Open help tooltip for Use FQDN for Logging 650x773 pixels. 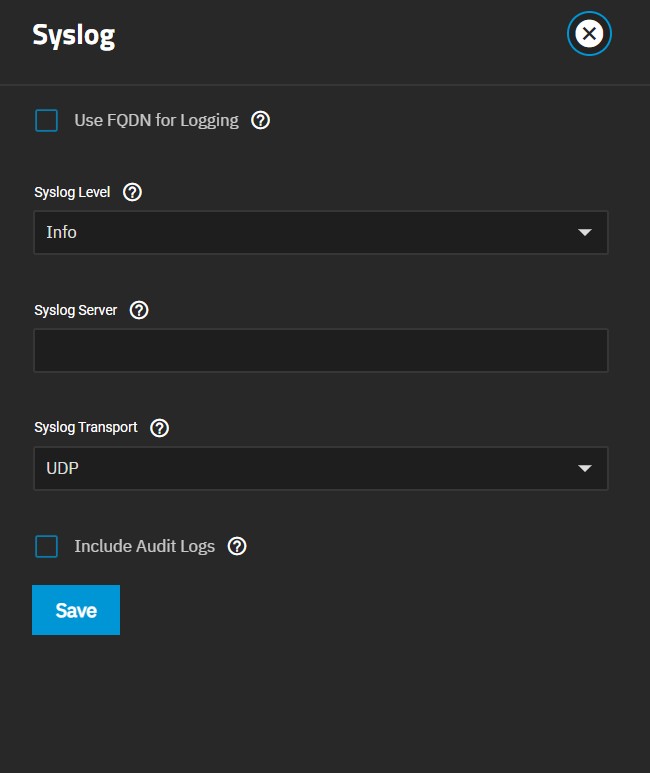pyautogui.click(x=260, y=120)
